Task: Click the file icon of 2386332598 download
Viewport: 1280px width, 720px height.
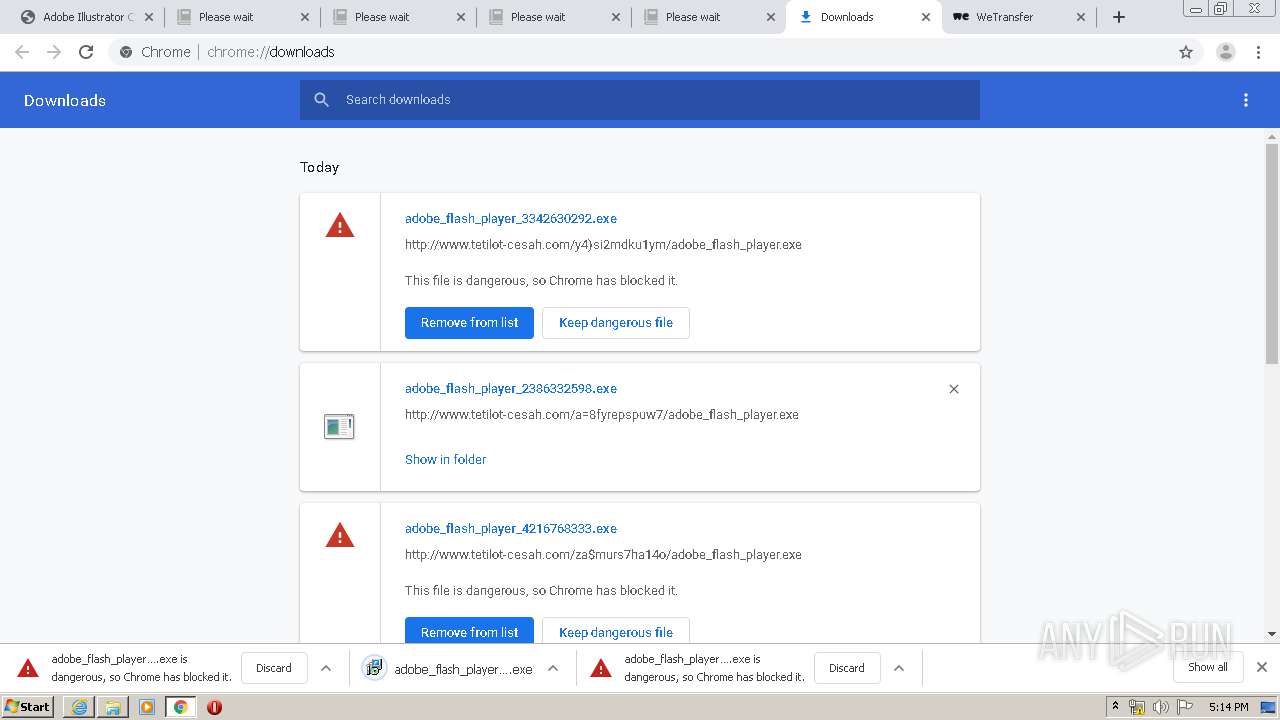Action: click(x=339, y=427)
